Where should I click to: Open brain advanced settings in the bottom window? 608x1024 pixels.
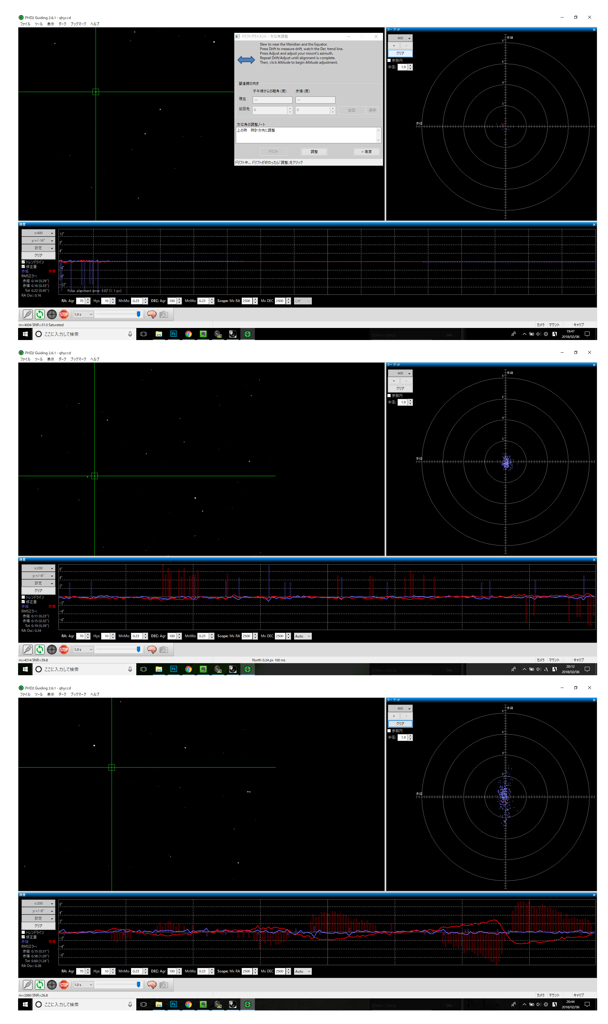[x=152, y=984]
